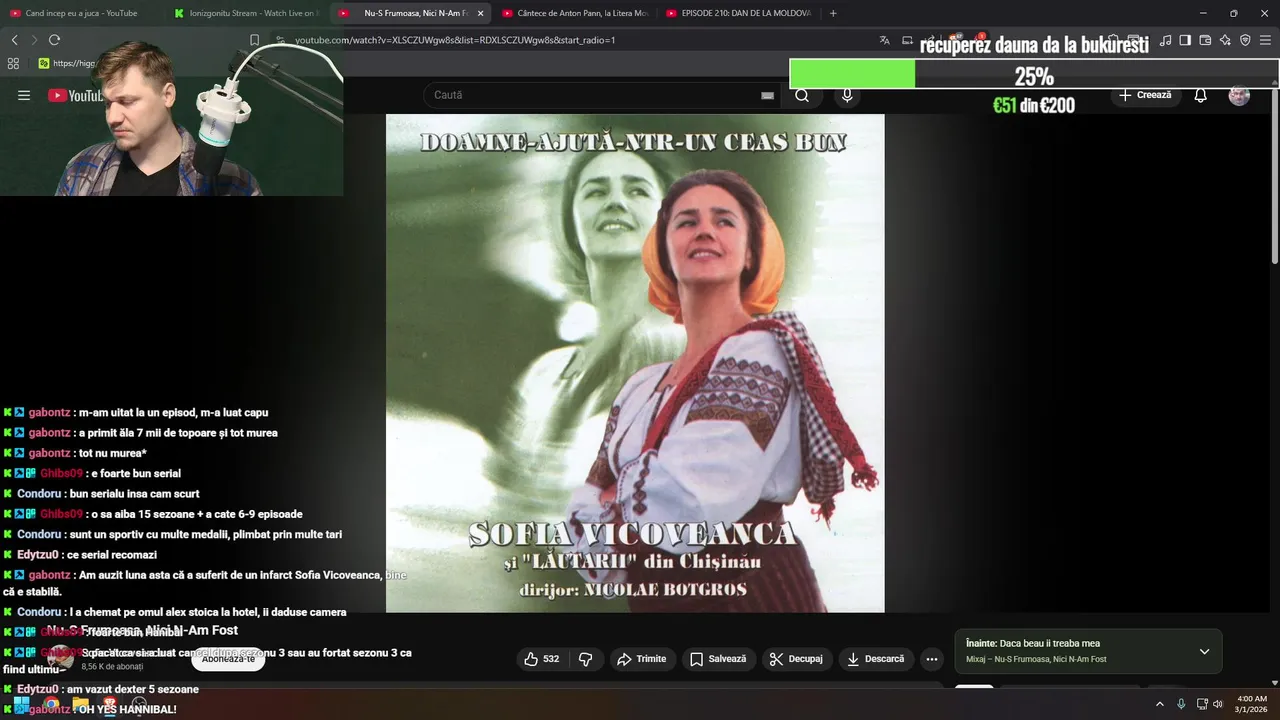Viewport: 1280px width, 720px height.
Task: Click the magnifier search button
Action: (802, 95)
